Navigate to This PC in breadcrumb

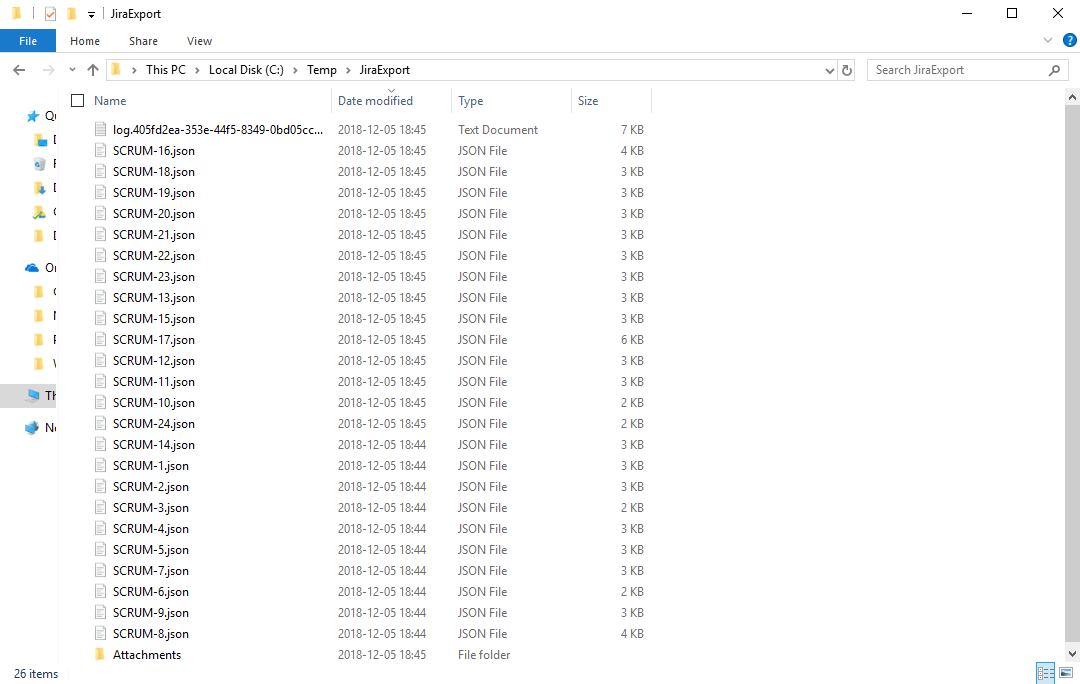(x=165, y=70)
